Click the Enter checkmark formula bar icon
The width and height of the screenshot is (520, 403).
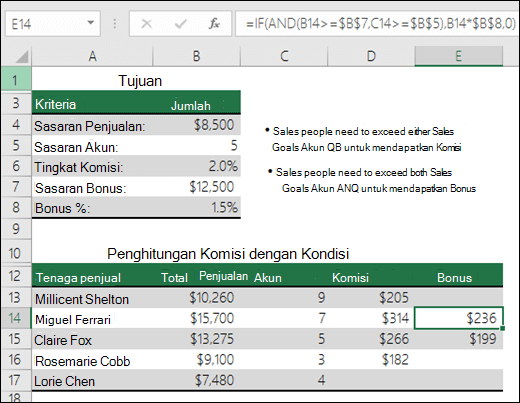coord(180,24)
